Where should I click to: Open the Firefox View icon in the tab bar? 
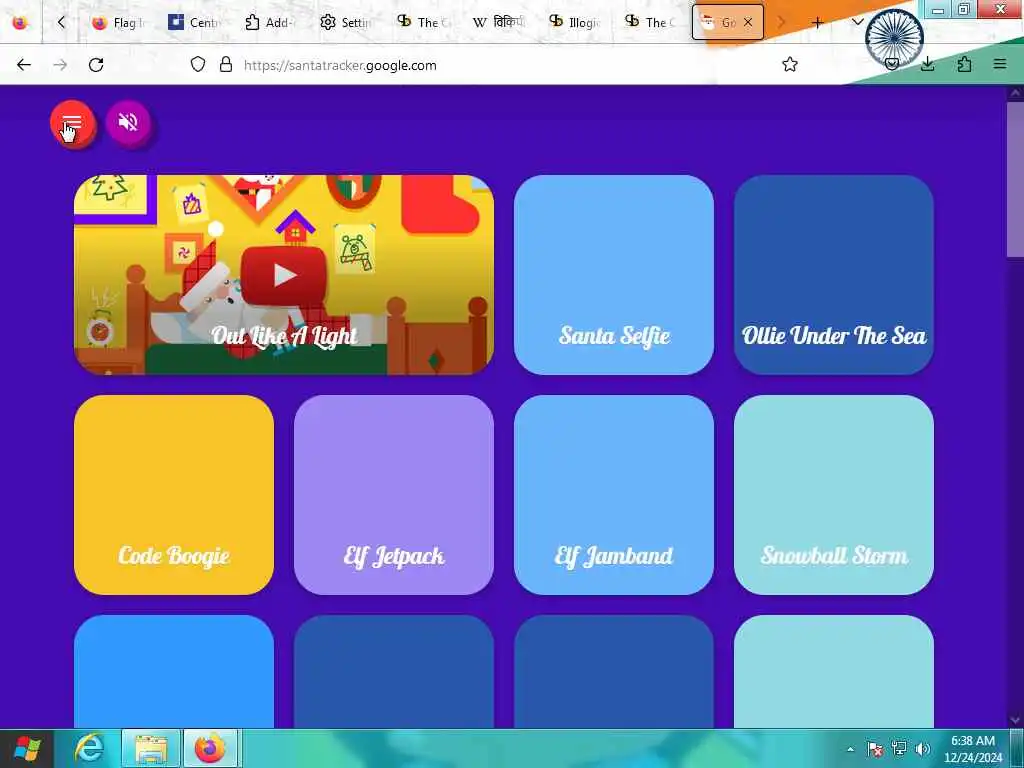[x=20, y=22]
